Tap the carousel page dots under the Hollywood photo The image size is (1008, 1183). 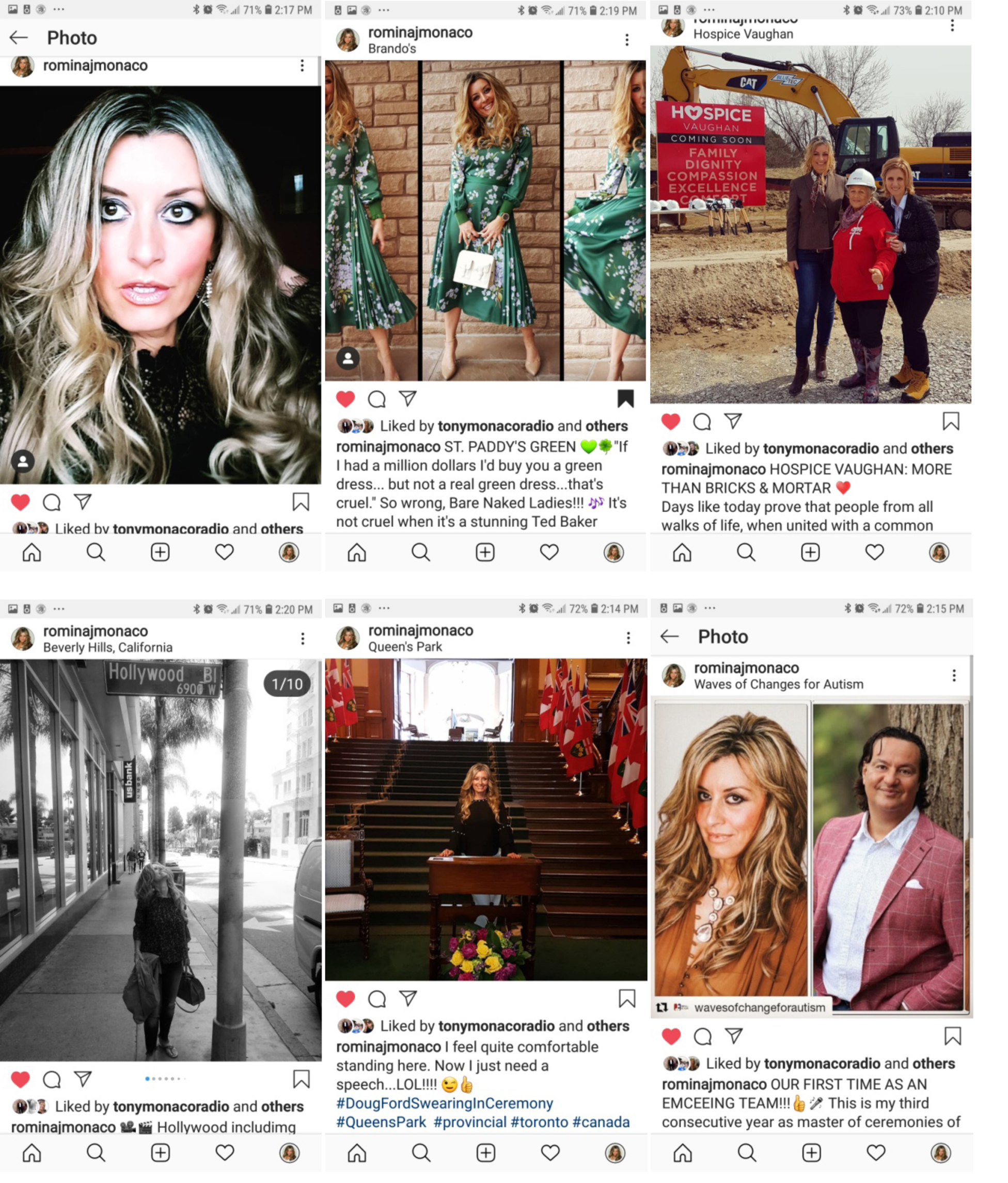166,1079
